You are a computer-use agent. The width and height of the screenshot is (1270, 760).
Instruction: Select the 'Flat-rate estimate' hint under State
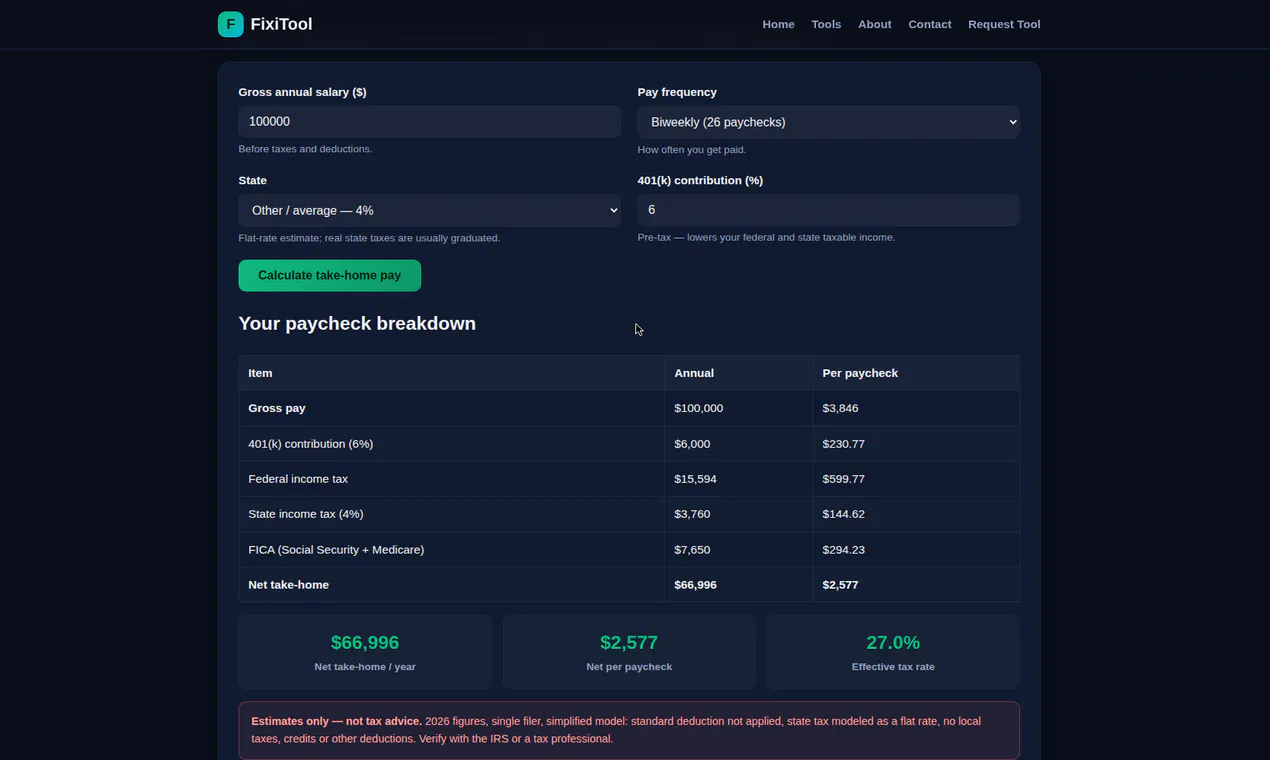(x=369, y=238)
